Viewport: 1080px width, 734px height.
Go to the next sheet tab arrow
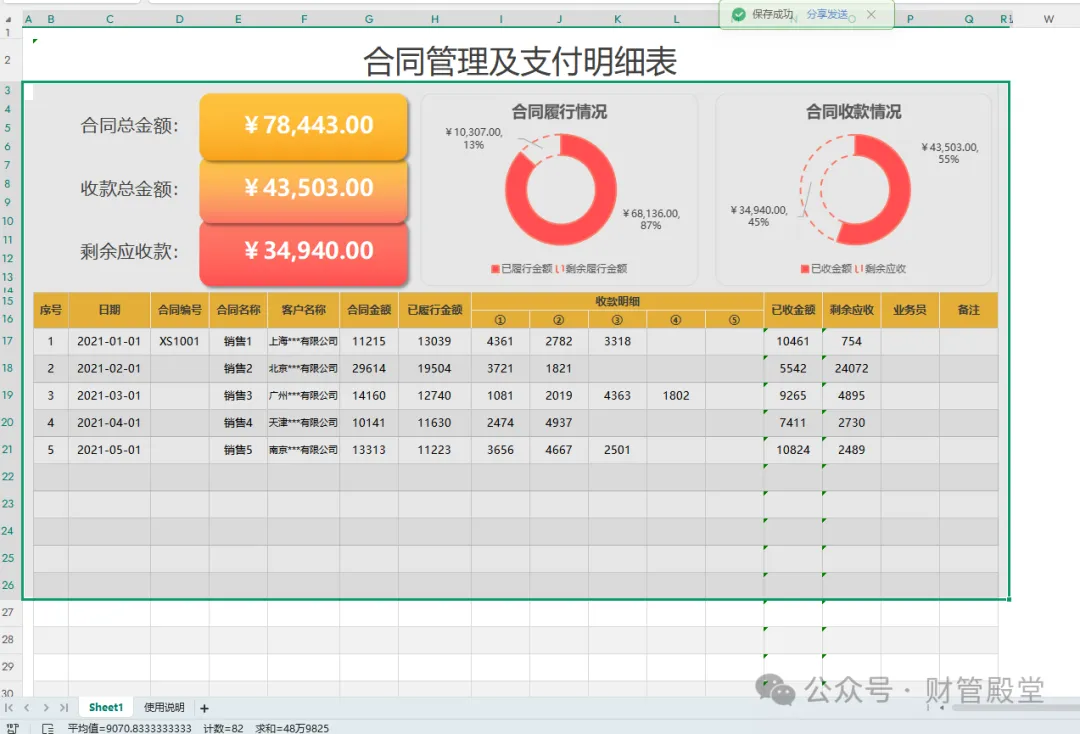pyautogui.click(x=45, y=707)
